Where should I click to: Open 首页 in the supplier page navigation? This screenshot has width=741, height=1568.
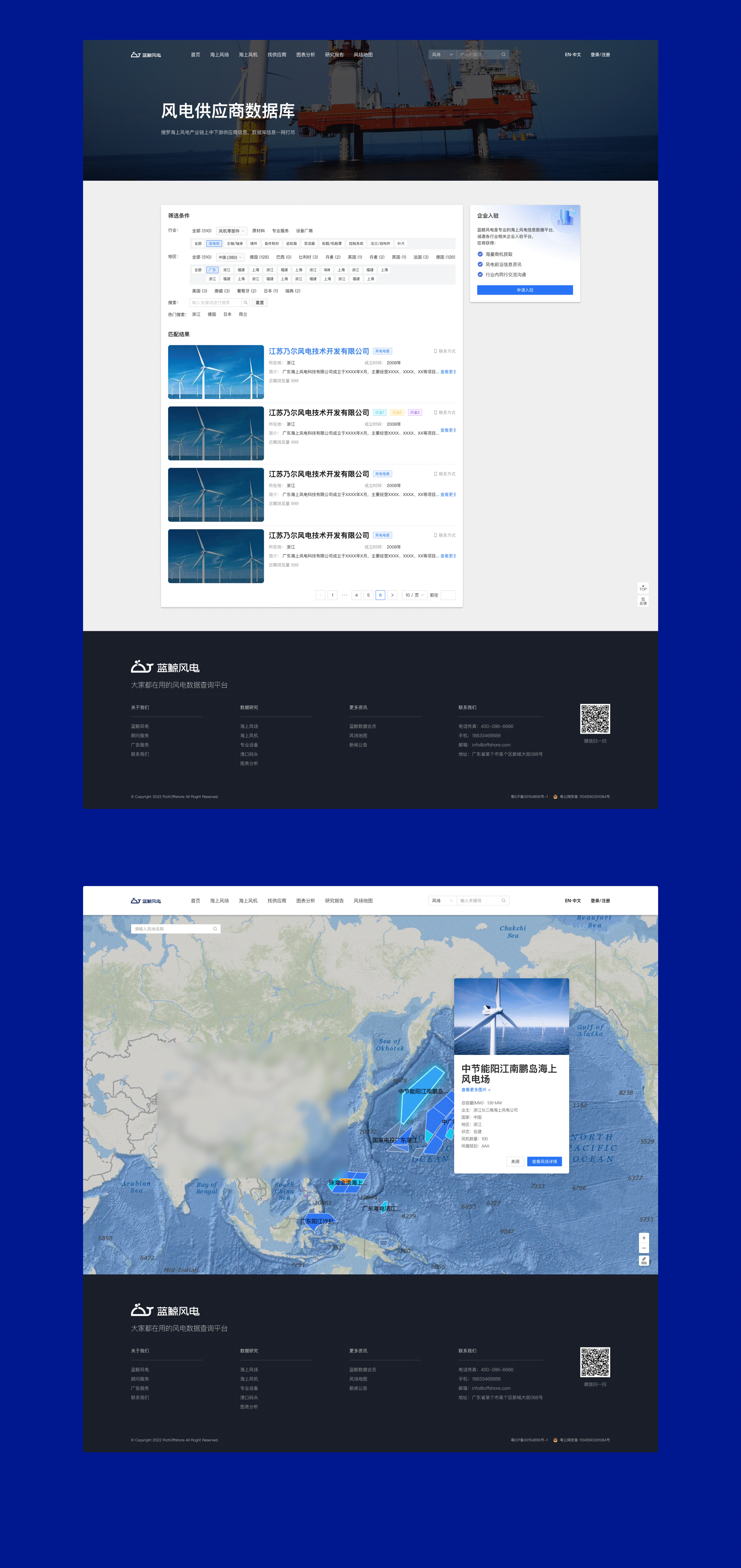(195, 55)
